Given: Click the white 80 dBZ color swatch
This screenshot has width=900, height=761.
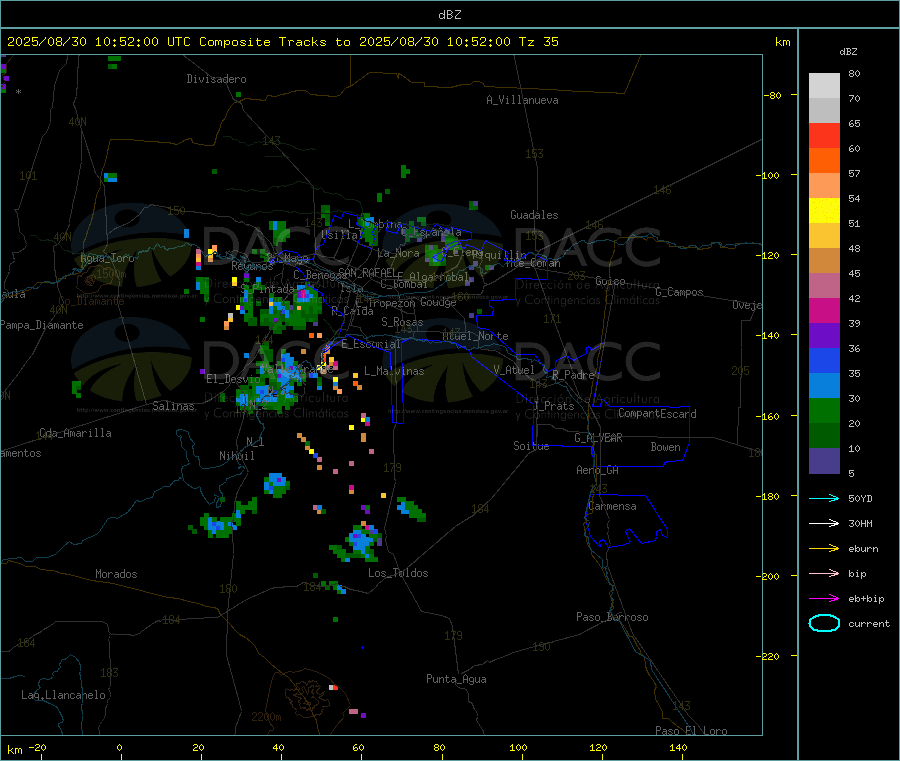Looking at the screenshot, I should tap(824, 86).
